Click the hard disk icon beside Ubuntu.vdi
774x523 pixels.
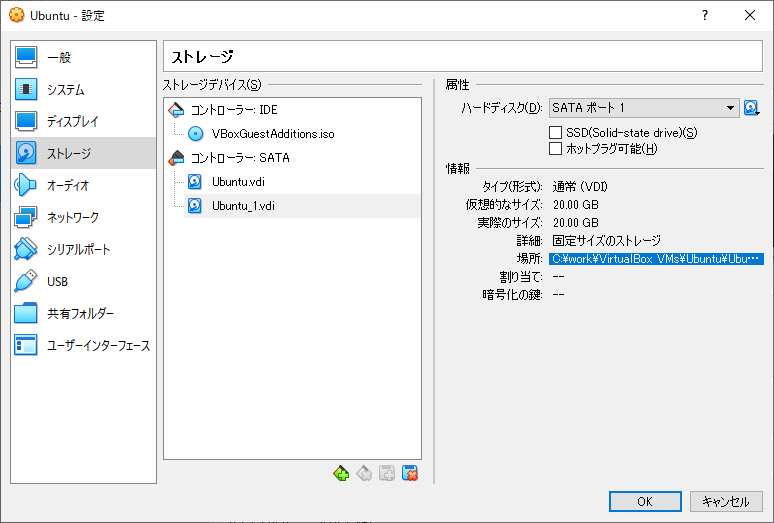coord(195,182)
